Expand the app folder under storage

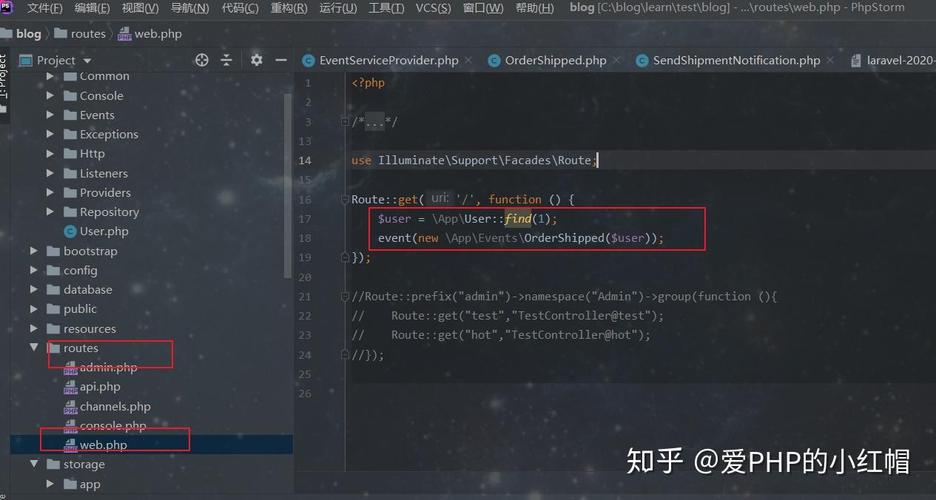pos(50,484)
